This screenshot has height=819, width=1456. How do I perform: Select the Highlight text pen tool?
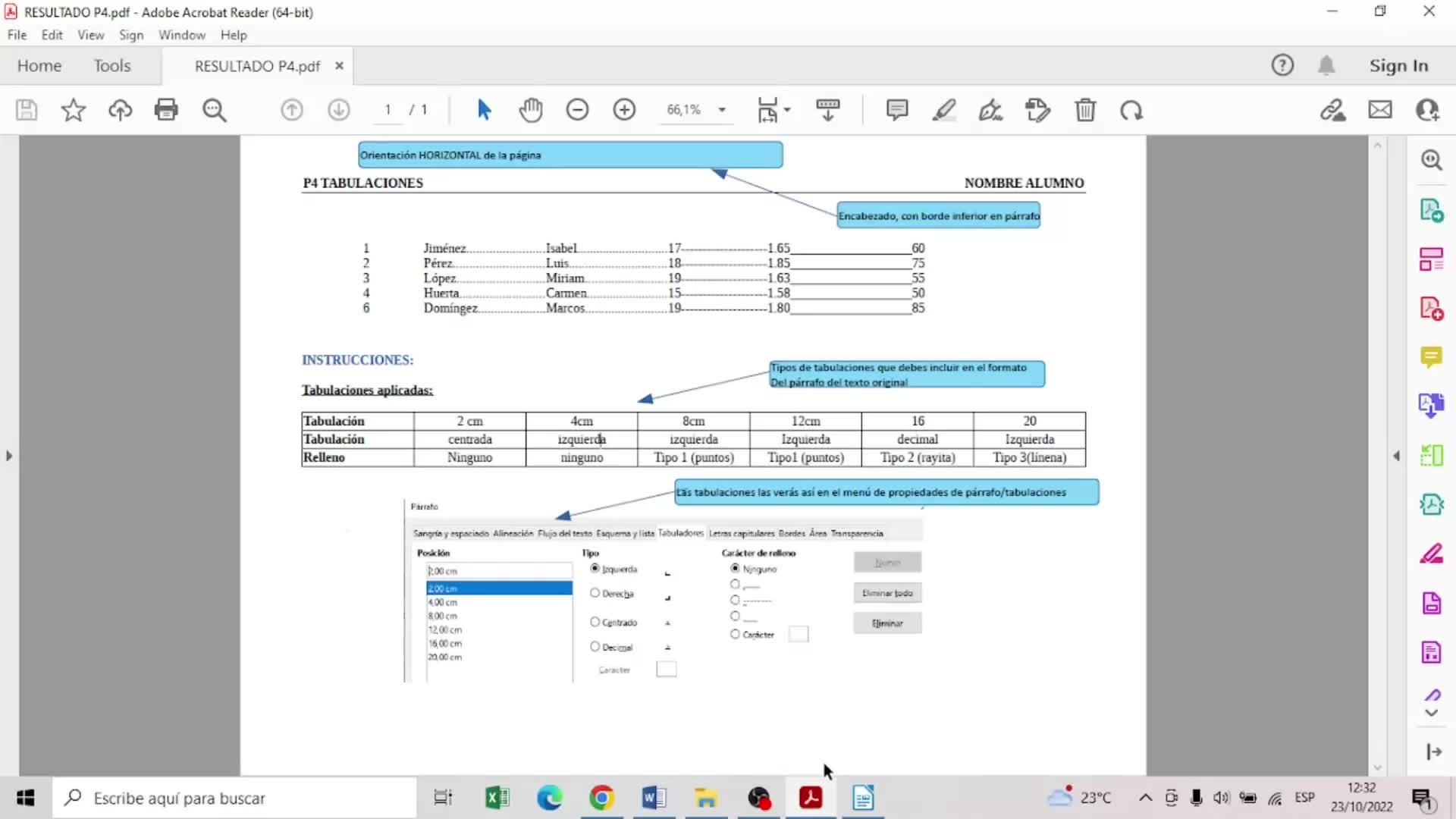point(944,110)
